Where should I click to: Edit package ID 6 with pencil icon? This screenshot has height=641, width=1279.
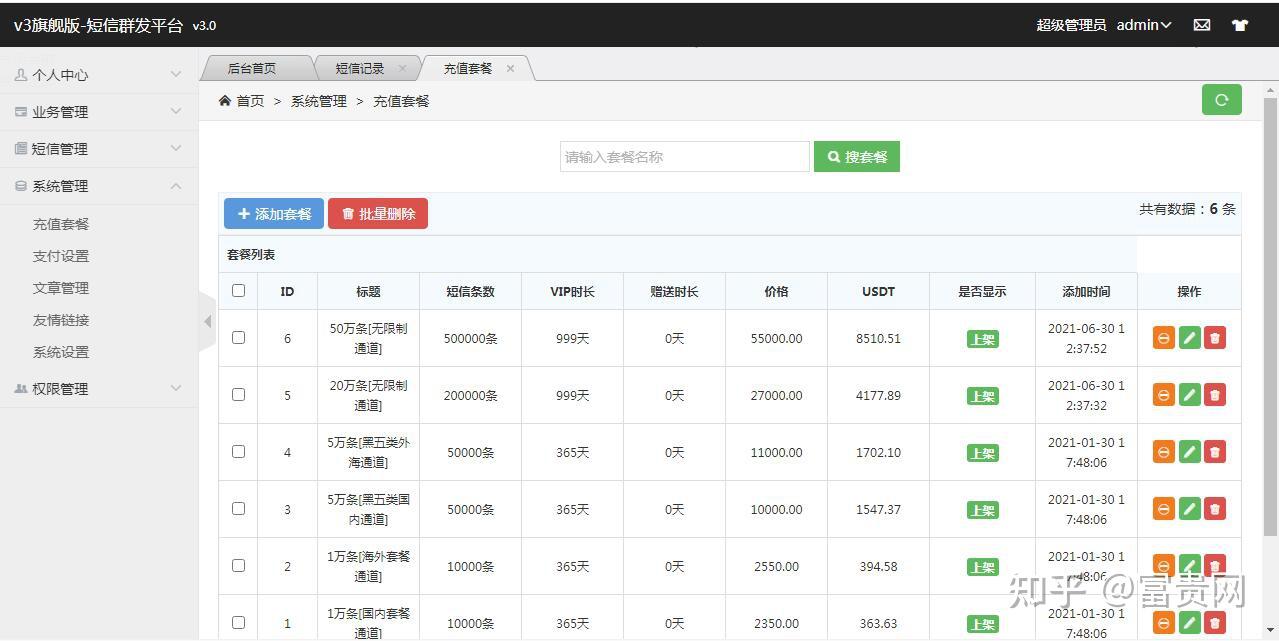[1189, 338]
